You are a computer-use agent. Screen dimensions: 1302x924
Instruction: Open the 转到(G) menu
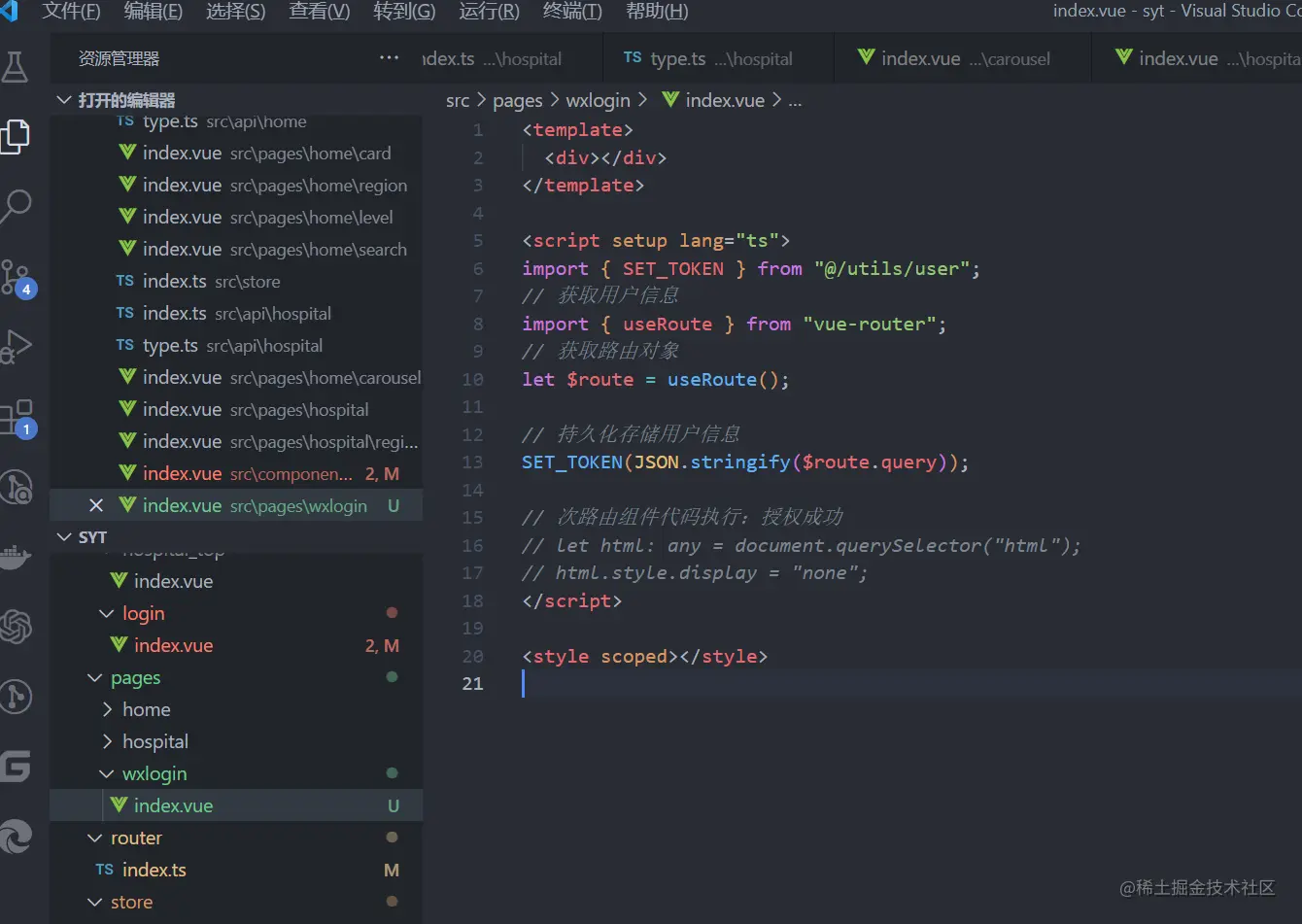click(404, 12)
